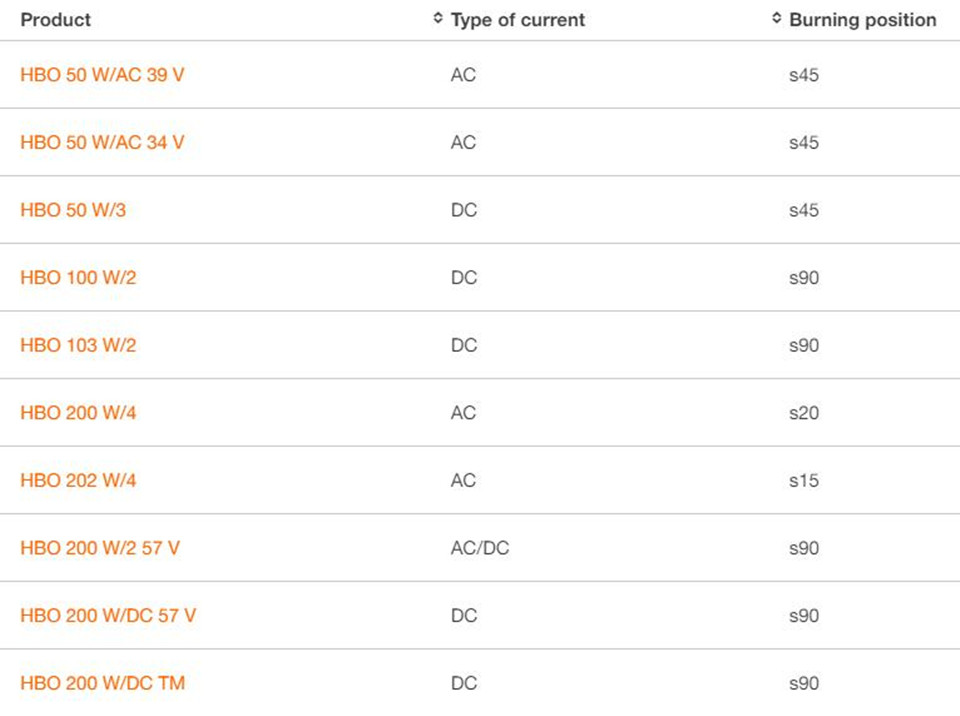This screenshot has width=960, height=716.
Task: Click the s15 burning position value
Action: coord(804,480)
